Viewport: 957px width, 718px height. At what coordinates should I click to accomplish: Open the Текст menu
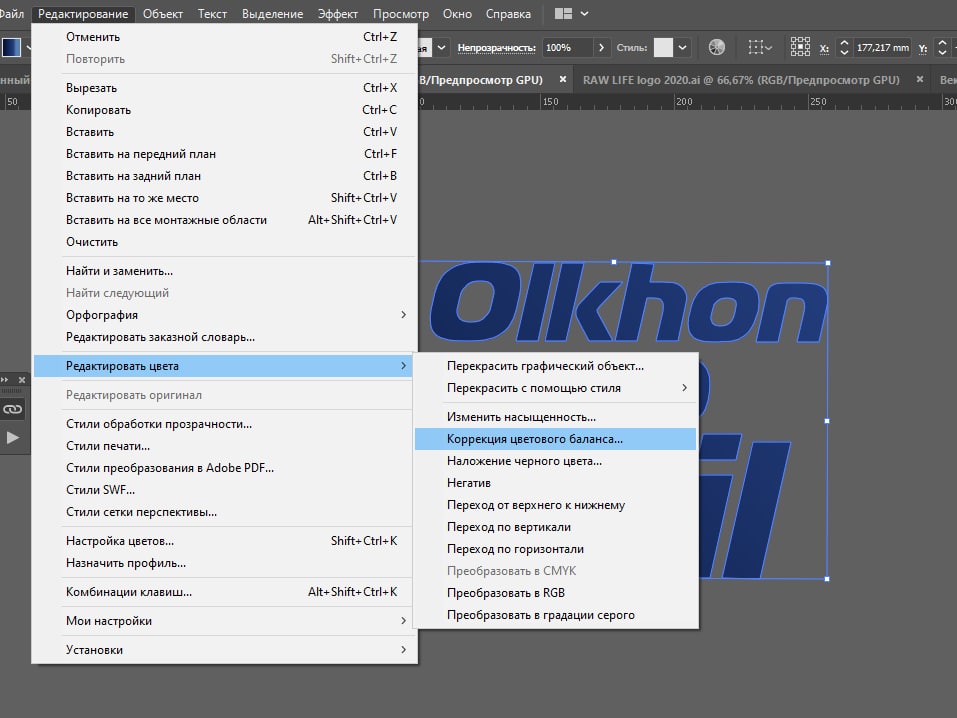click(212, 13)
